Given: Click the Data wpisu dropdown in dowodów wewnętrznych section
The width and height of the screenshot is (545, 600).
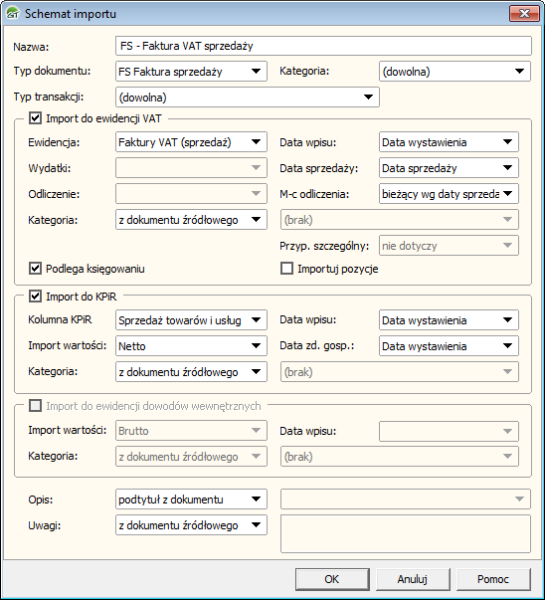Looking at the screenshot, I should 449,431.
